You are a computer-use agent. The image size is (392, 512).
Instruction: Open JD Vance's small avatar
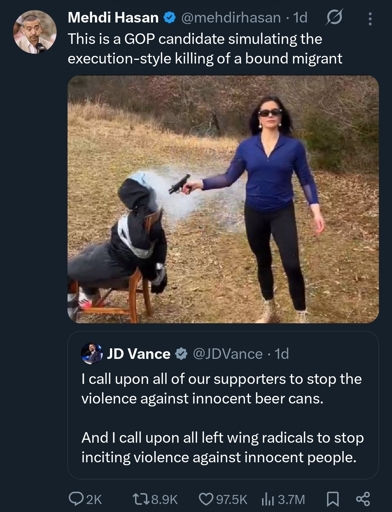click(91, 354)
